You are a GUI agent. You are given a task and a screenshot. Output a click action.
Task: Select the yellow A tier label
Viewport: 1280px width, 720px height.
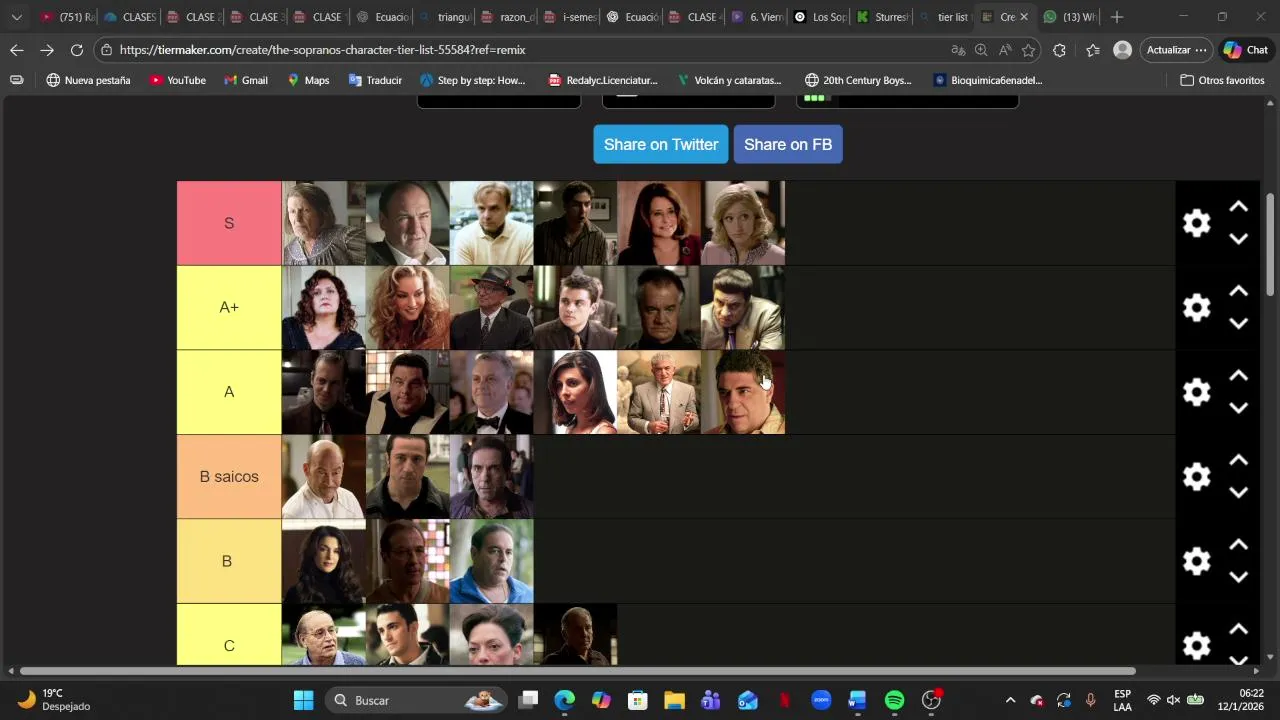click(229, 392)
